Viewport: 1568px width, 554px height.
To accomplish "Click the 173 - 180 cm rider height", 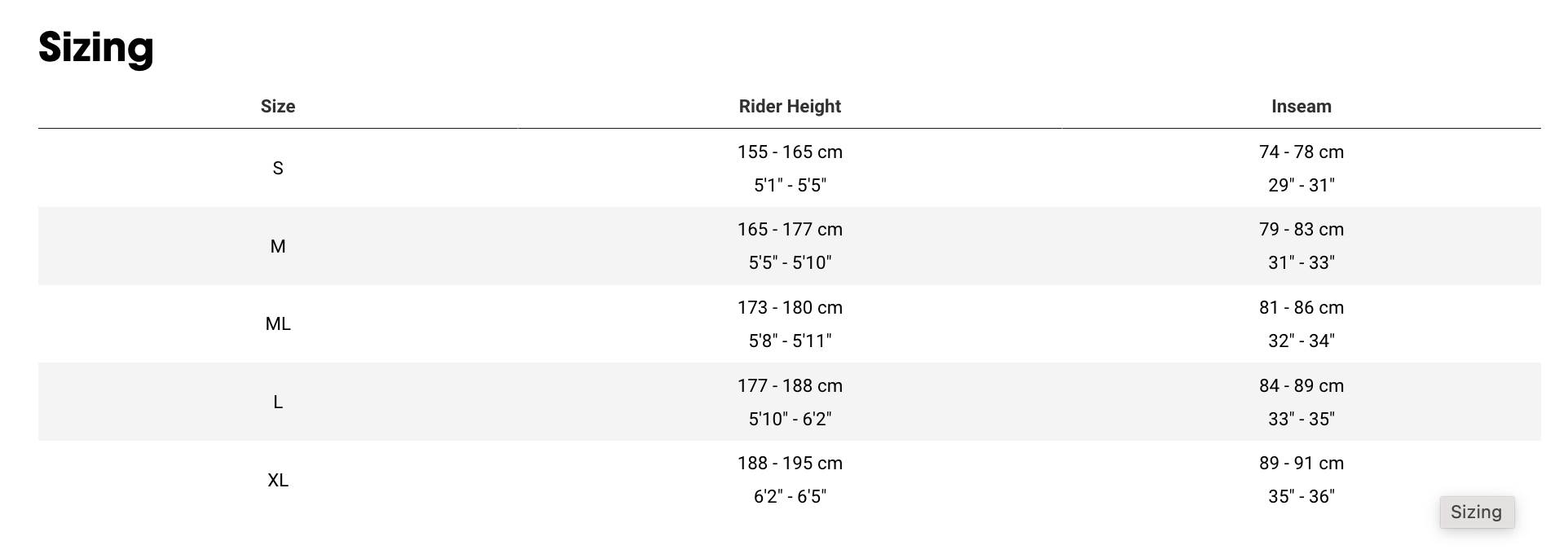I will coord(790,308).
